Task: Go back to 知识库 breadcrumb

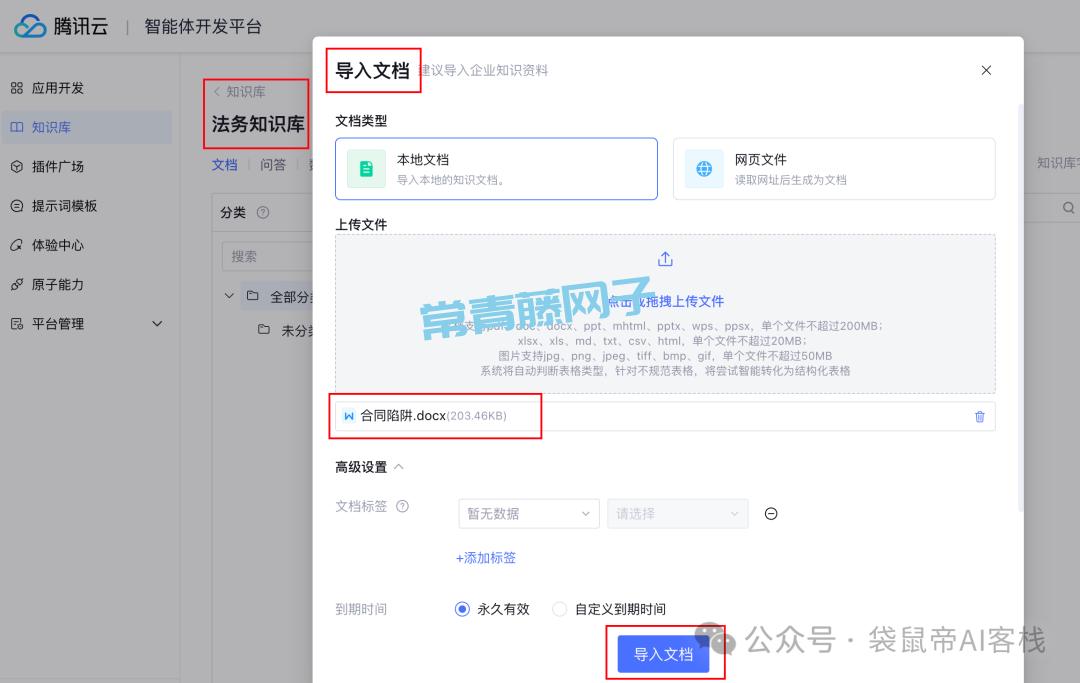Action: [x=240, y=92]
